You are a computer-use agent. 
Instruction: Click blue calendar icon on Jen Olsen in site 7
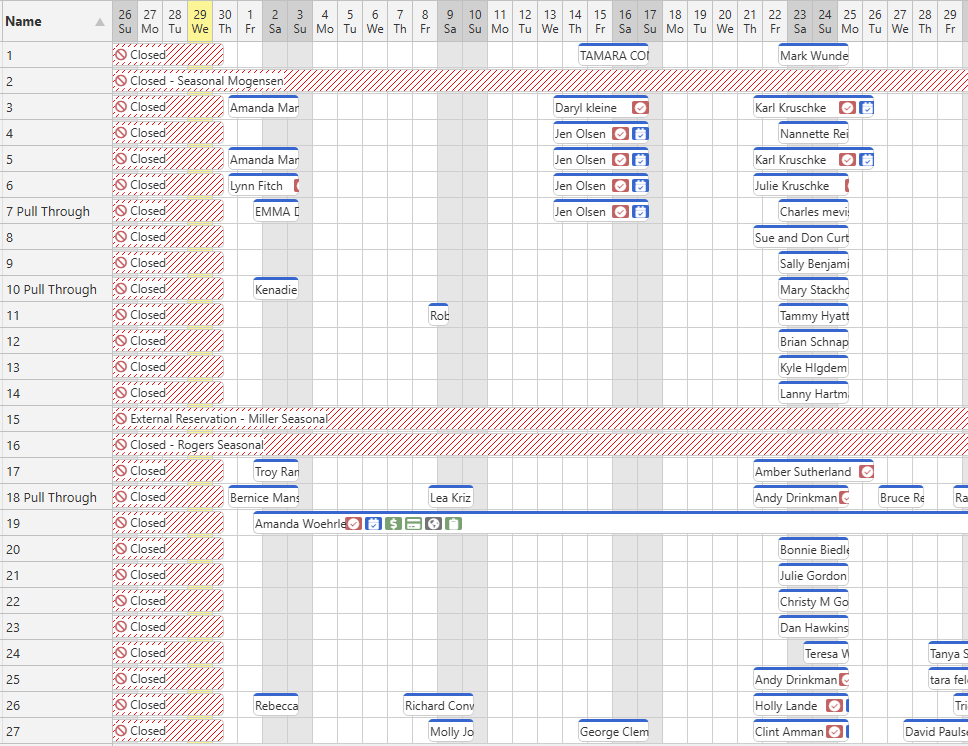pos(640,211)
